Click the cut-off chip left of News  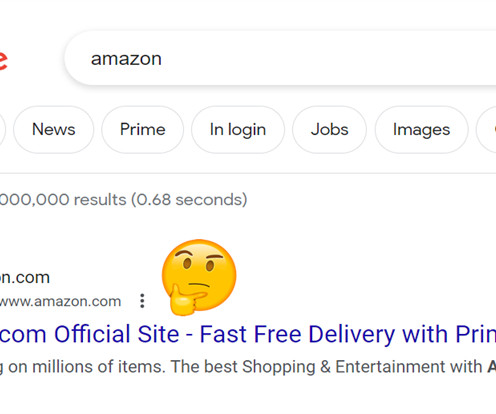2,130
